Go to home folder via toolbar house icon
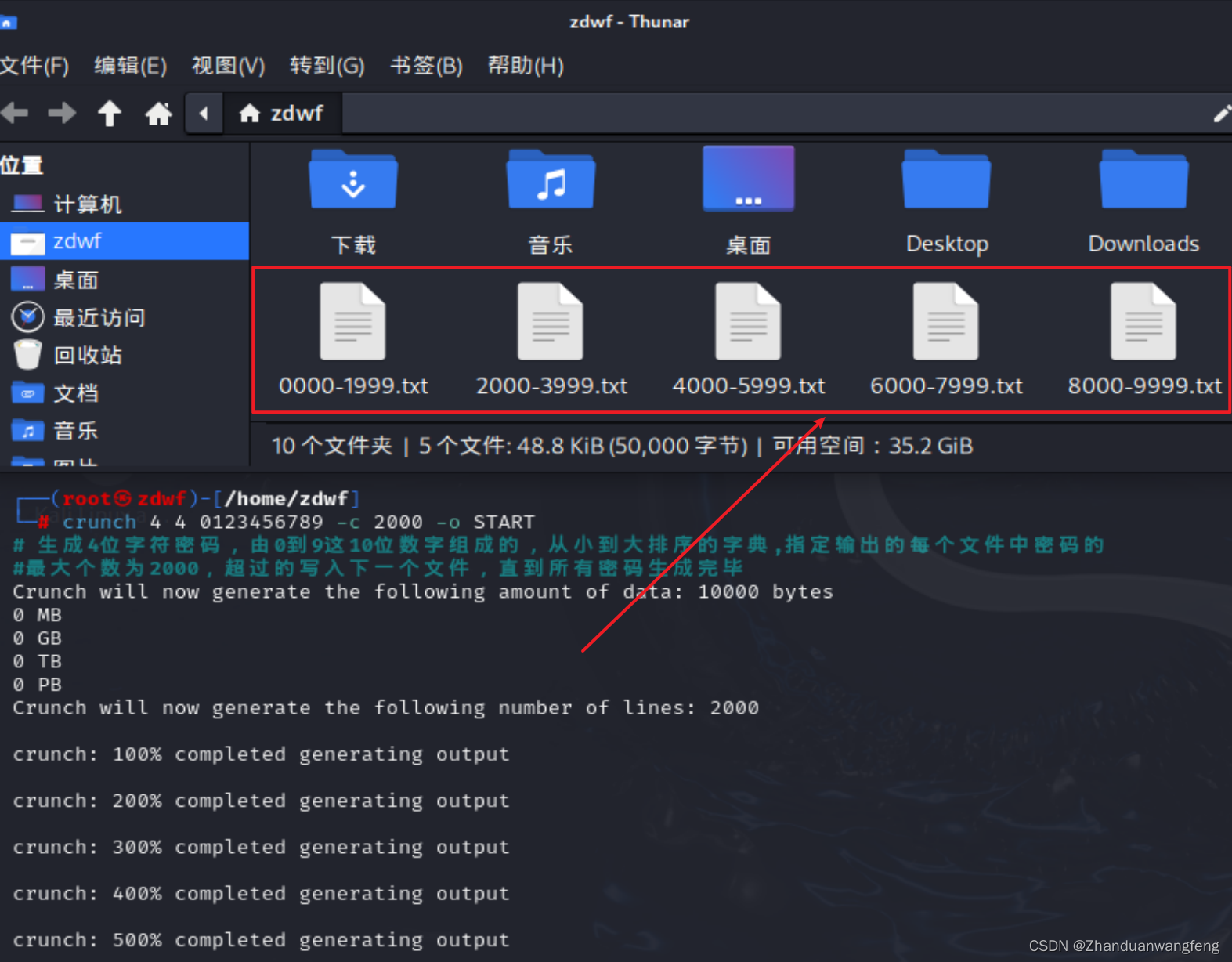This screenshot has width=1232, height=962. (158, 114)
